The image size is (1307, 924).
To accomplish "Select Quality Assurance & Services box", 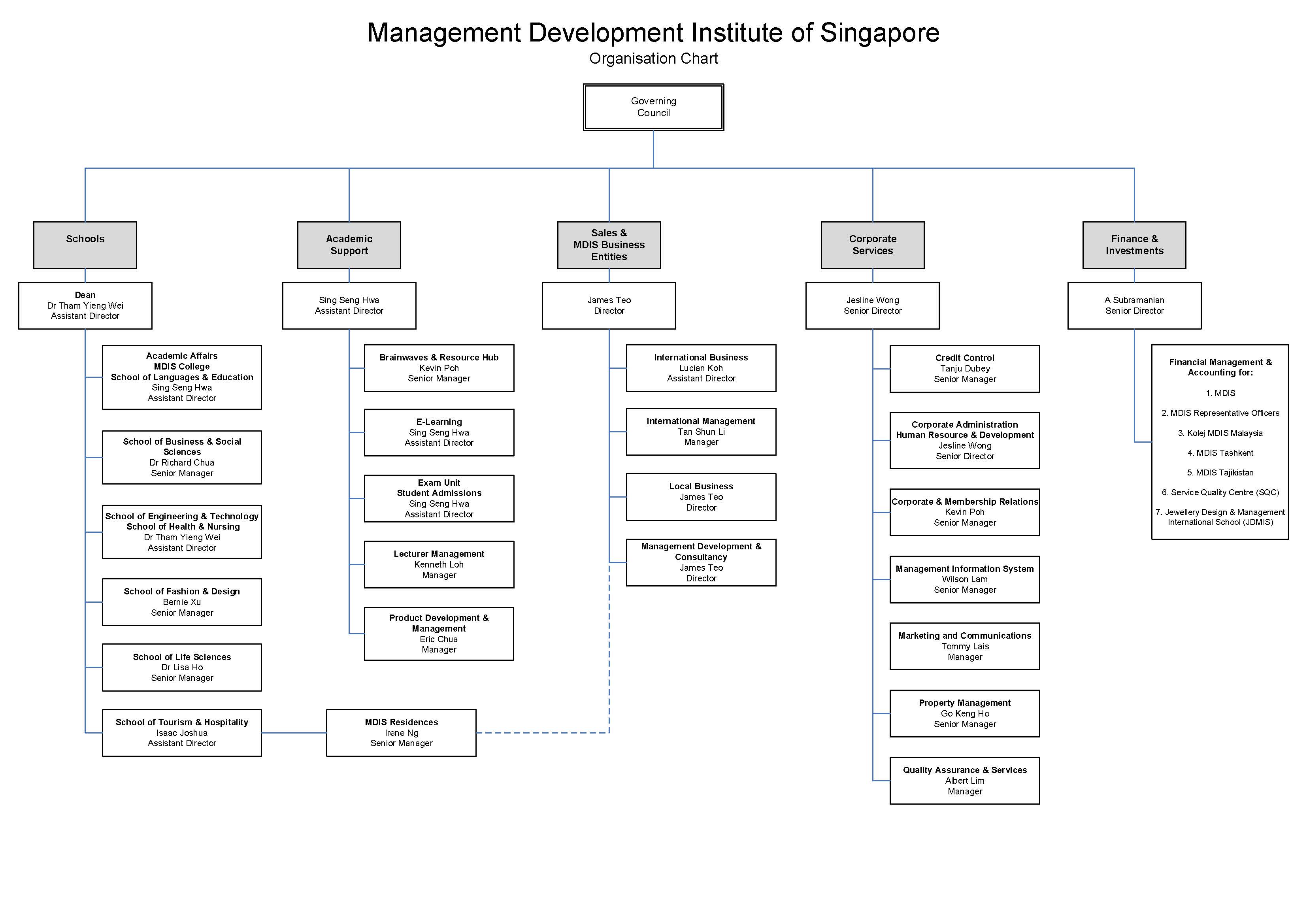I will [x=965, y=781].
